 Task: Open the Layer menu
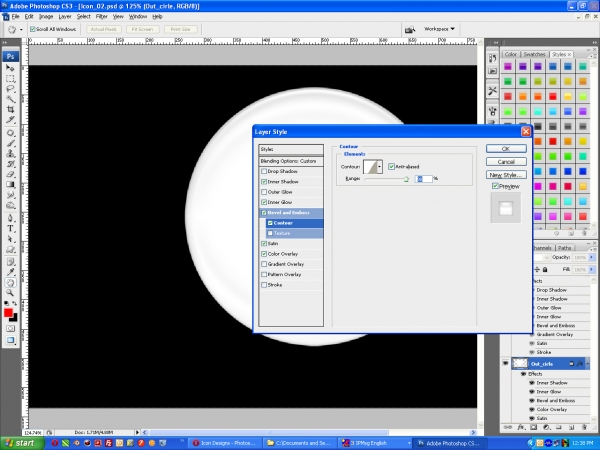coord(65,16)
